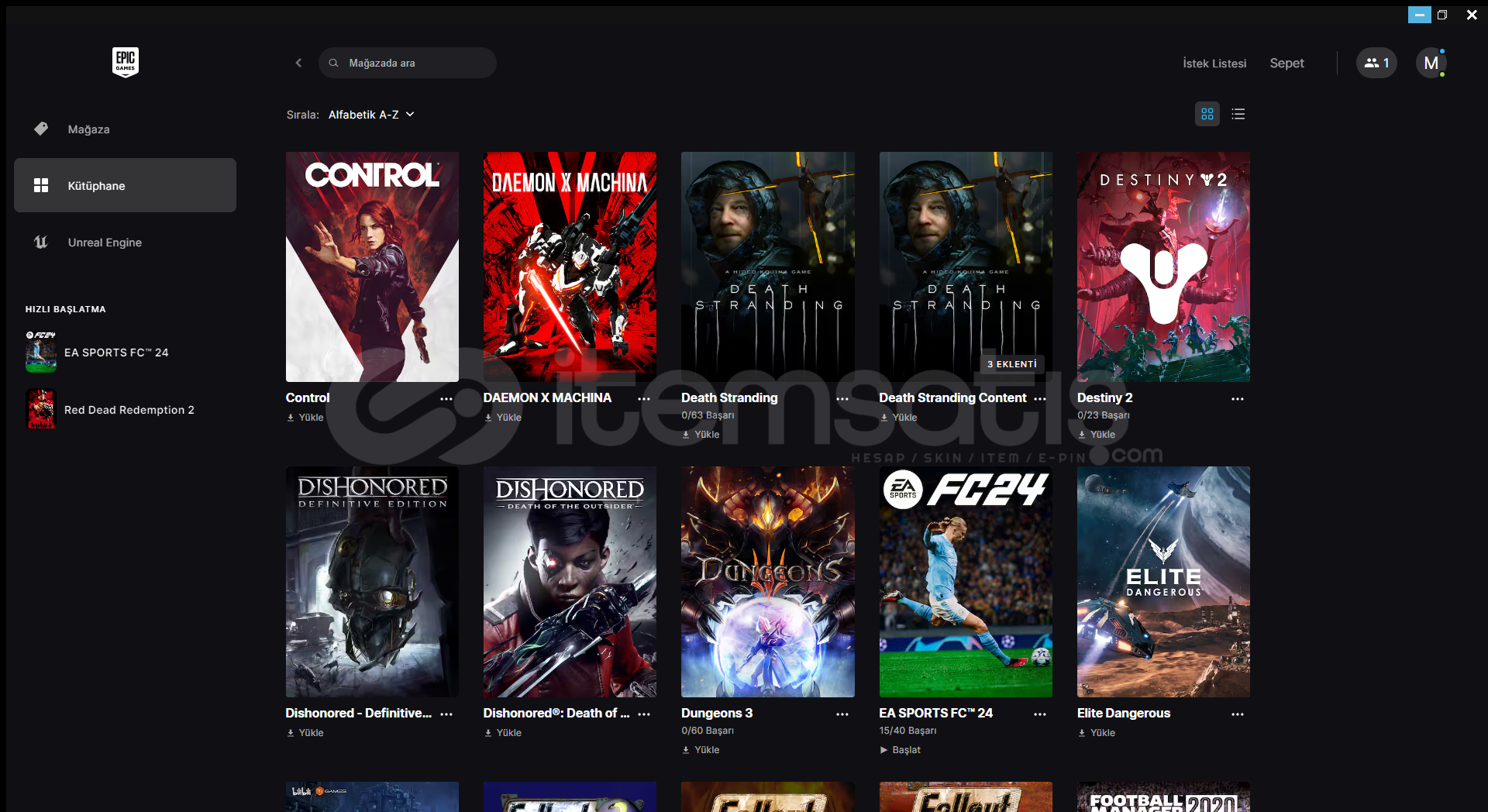This screenshot has width=1488, height=812.
Task: Click the Red Dead Redemption 2 quick launch thumbnail
Action: pyautogui.click(x=41, y=409)
